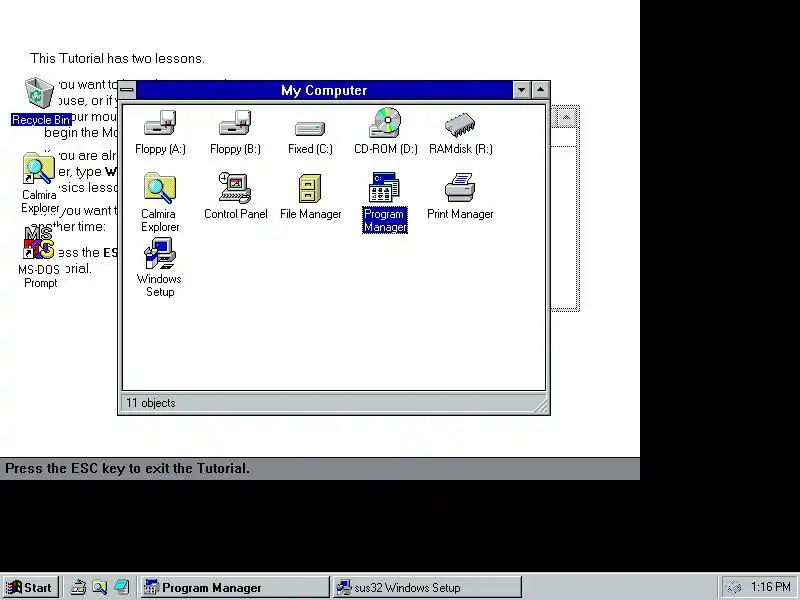
Task: Open the Floppy (A:) drive icon
Action: [x=160, y=132]
